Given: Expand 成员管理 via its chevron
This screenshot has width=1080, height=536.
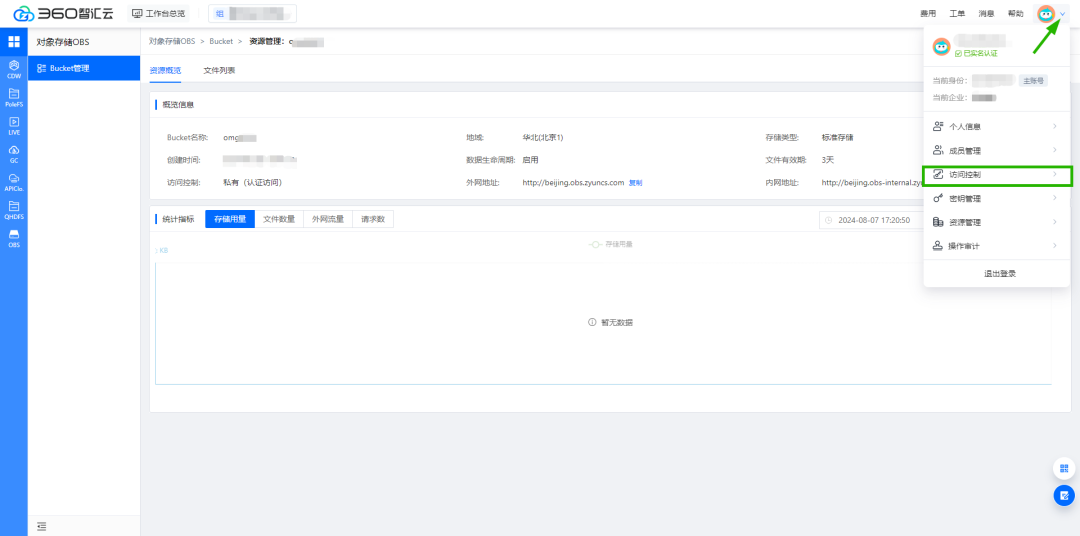Looking at the screenshot, I should tap(1055, 150).
